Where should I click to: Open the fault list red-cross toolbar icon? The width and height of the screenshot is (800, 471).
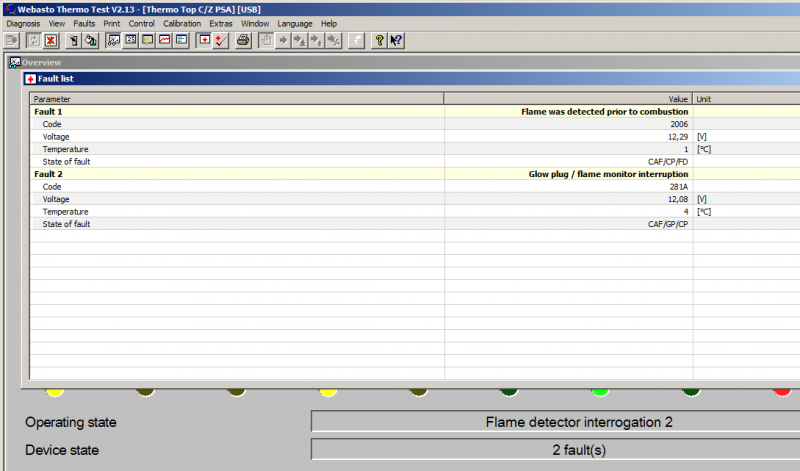(x=205, y=40)
